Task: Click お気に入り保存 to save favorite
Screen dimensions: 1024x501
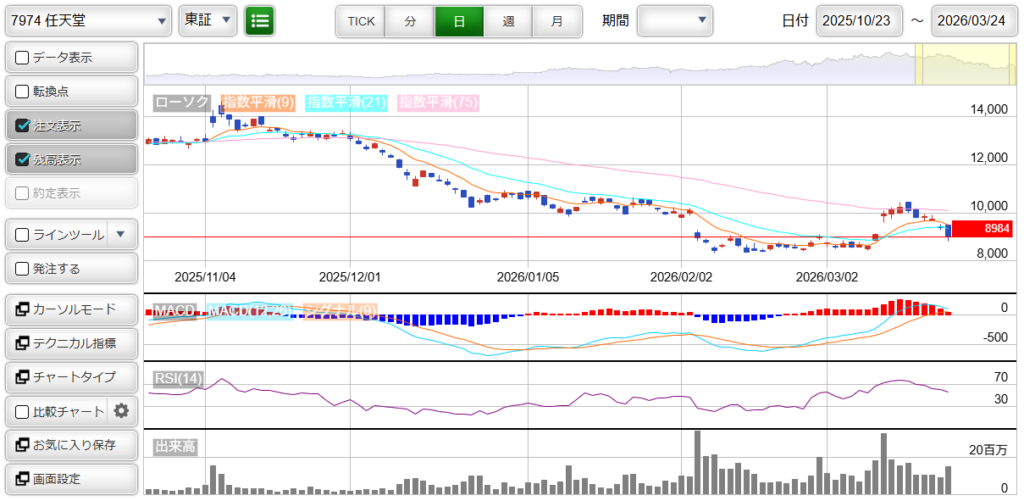Action: (x=70, y=445)
